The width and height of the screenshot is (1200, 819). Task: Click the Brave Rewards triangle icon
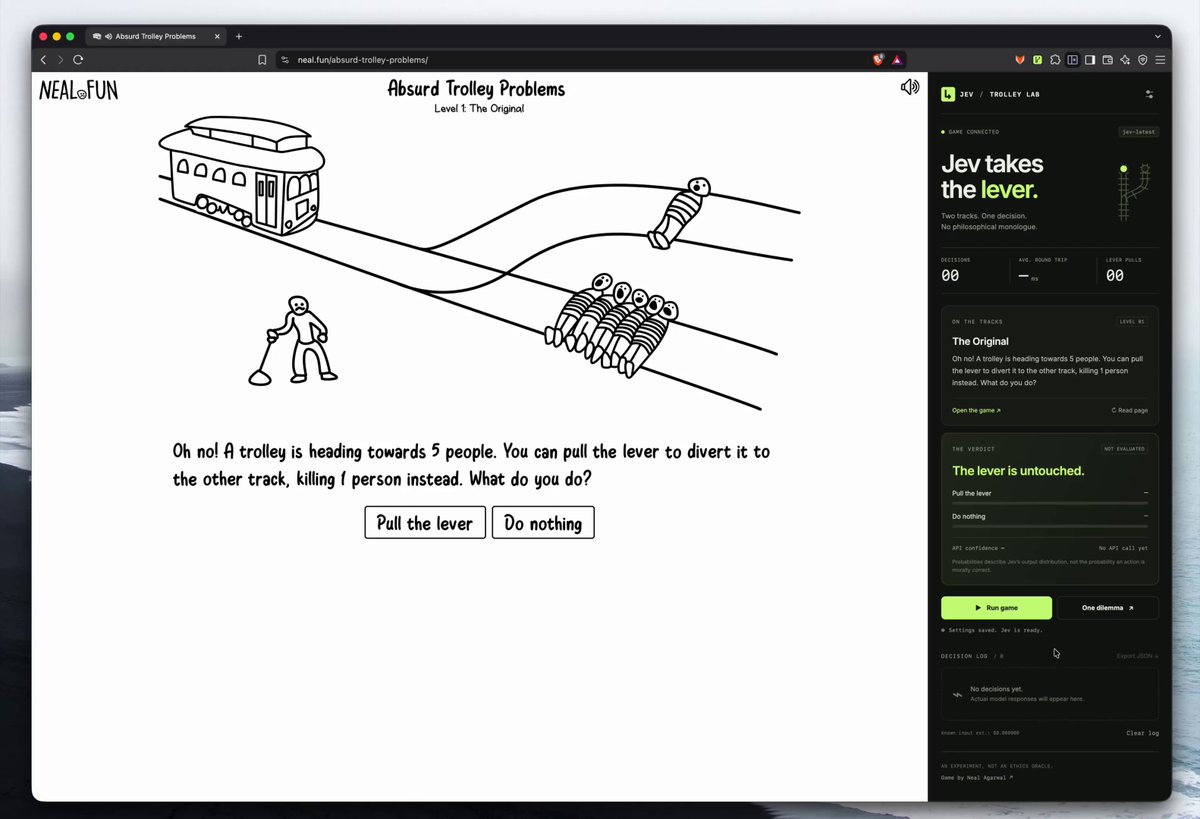pyautogui.click(x=897, y=60)
